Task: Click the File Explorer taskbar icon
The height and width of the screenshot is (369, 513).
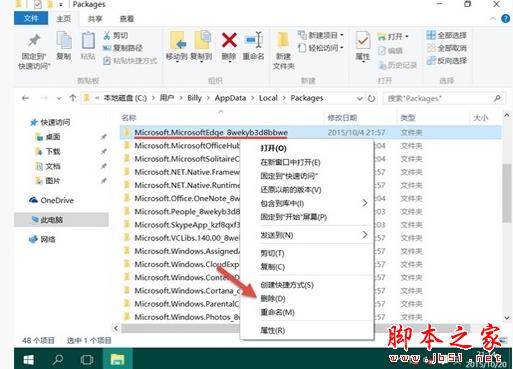Action: coord(117,359)
